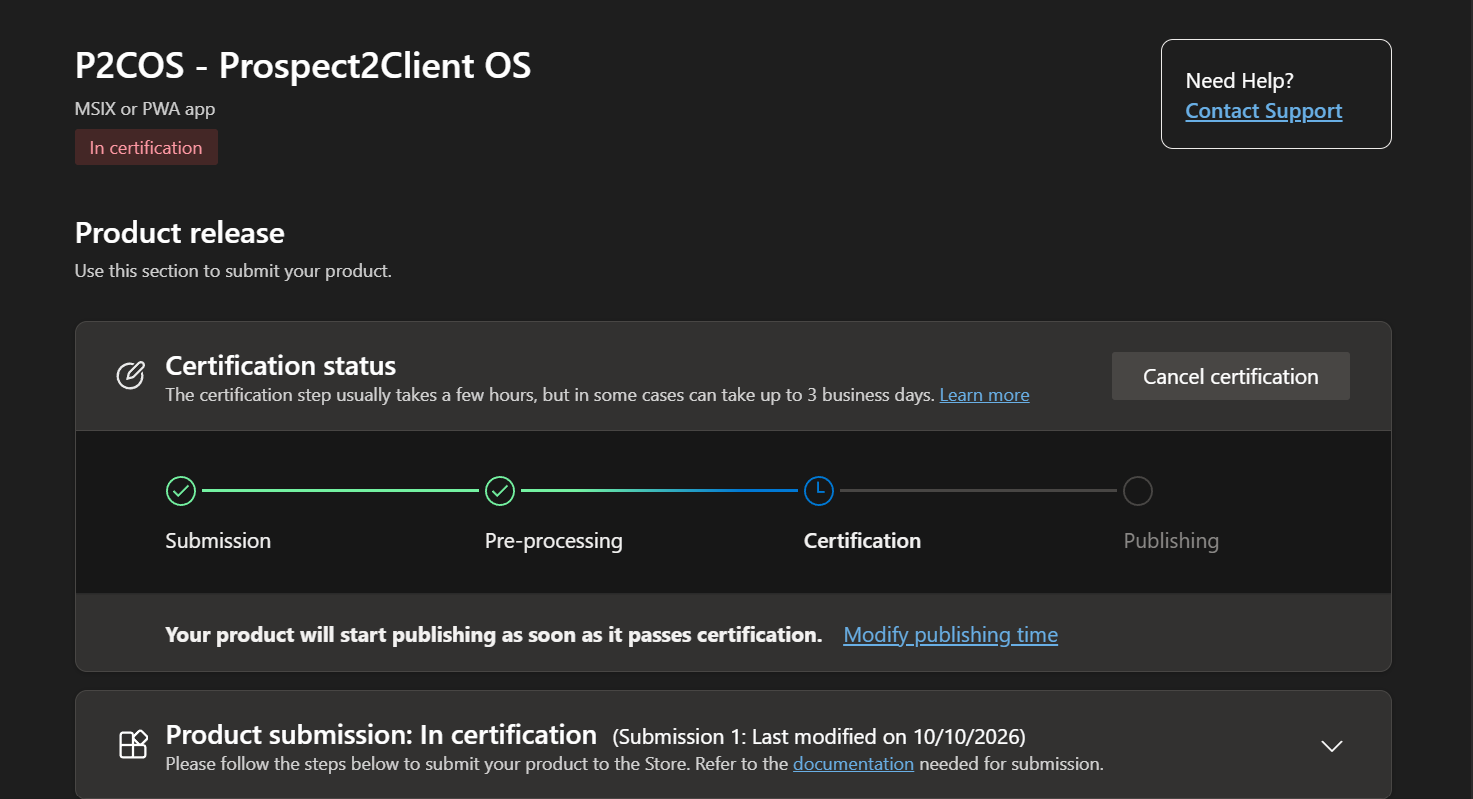Screen dimensions: 1473x799
Task: Click the MSIX or PWA app text
Action: tap(145, 109)
